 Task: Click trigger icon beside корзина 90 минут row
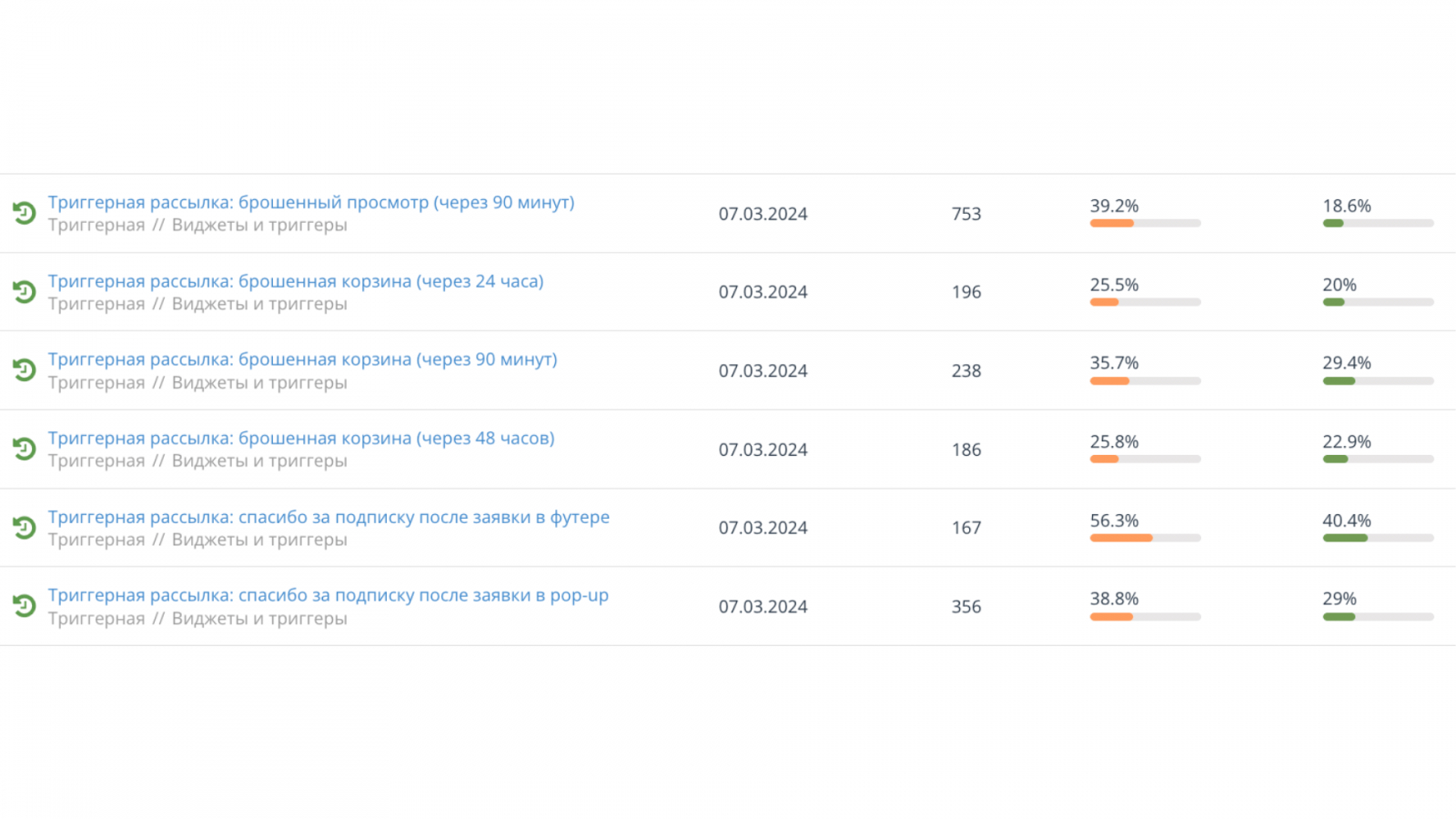click(25, 370)
